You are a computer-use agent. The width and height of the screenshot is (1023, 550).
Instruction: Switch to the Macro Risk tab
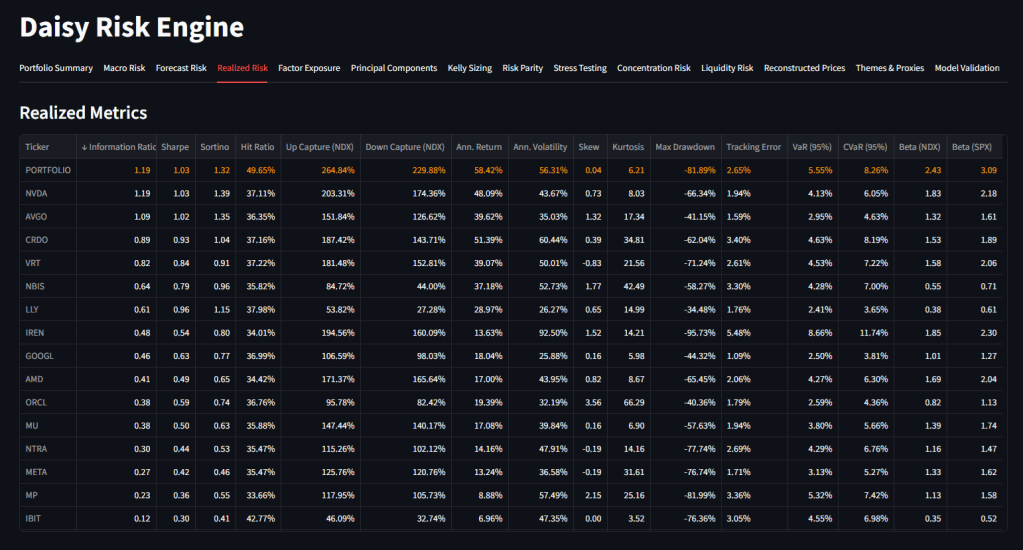124,68
